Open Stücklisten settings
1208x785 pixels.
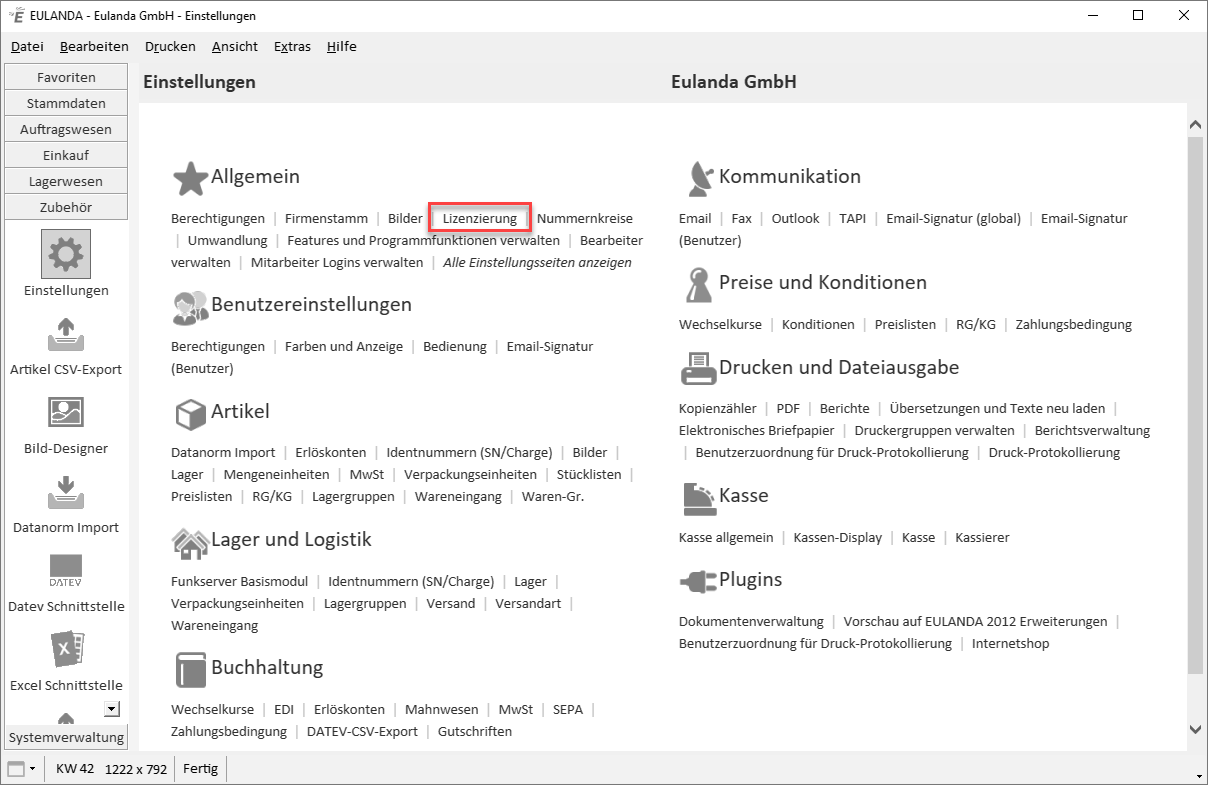[x=589, y=474]
